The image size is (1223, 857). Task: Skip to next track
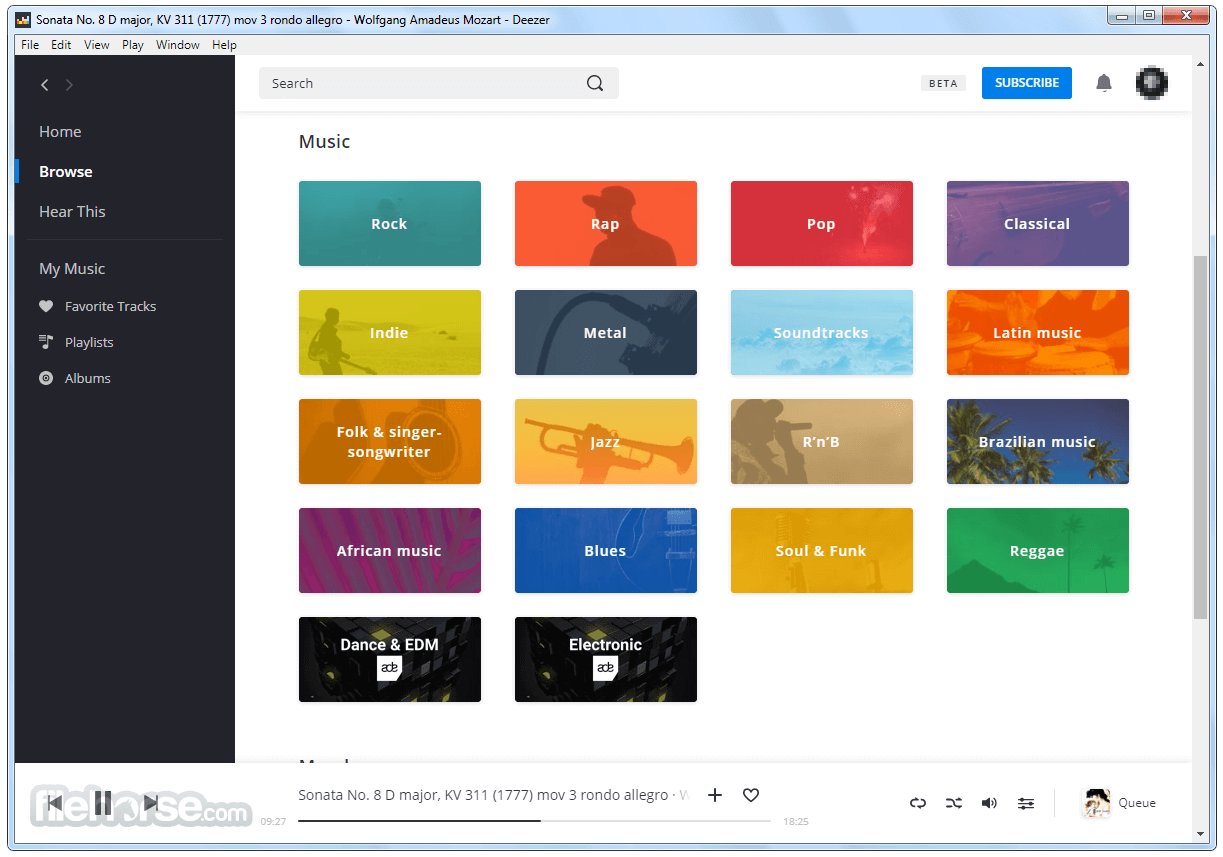click(151, 802)
